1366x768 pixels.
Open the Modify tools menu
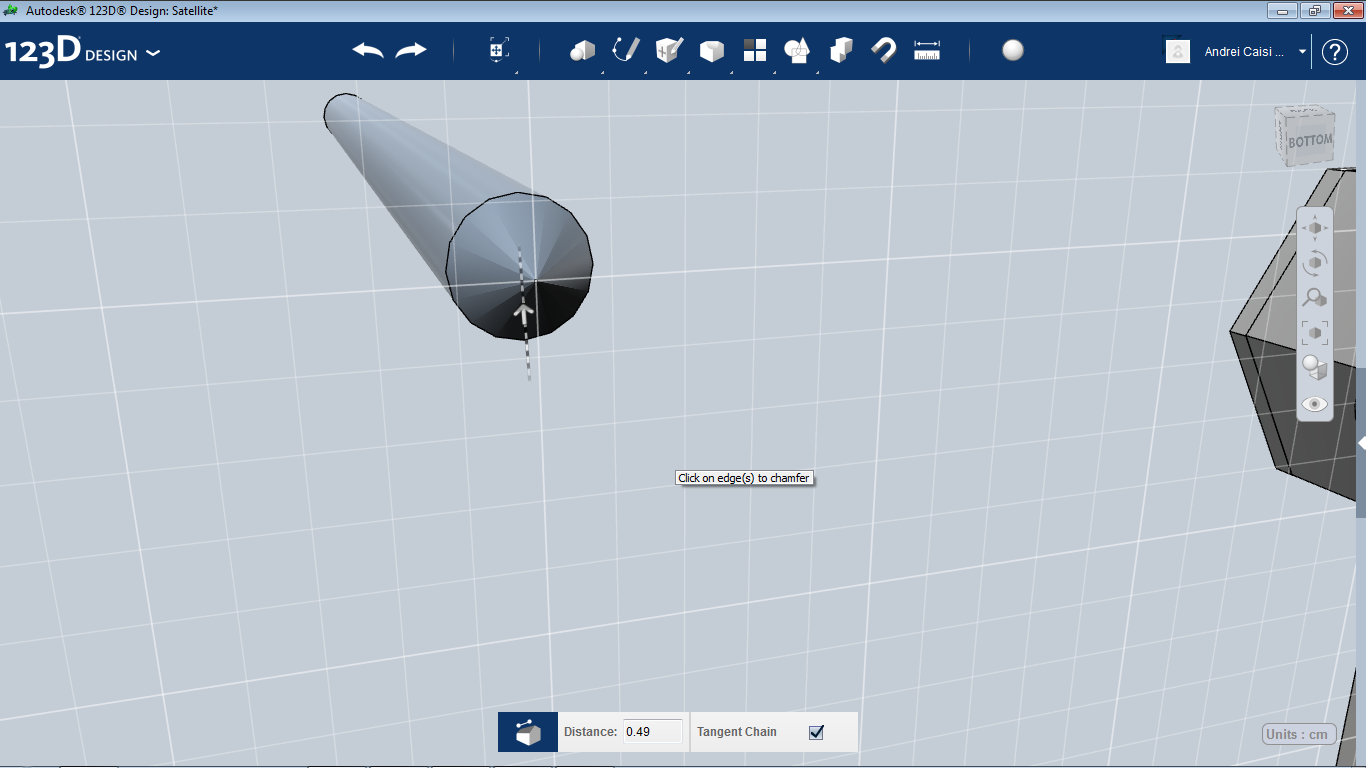pos(712,51)
